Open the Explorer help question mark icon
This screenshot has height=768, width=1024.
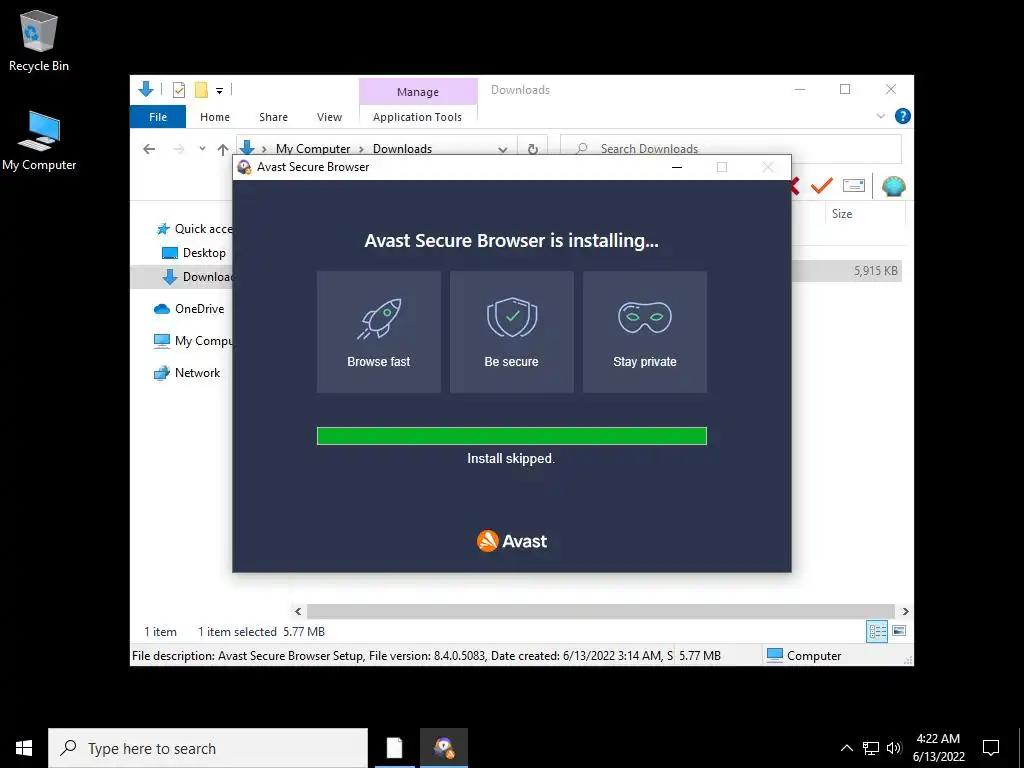point(903,116)
